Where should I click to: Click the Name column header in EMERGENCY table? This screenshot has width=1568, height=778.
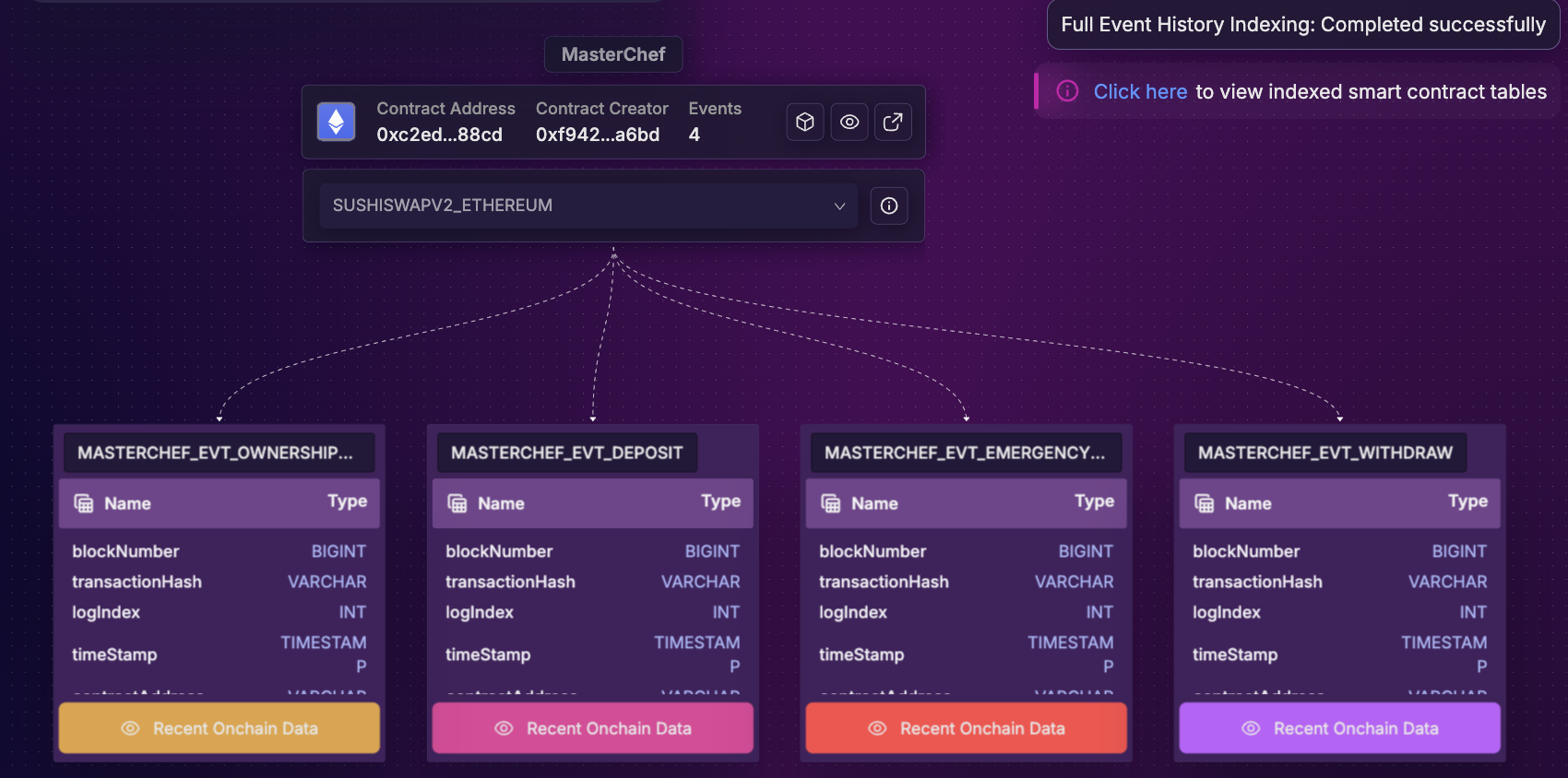click(874, 503)
